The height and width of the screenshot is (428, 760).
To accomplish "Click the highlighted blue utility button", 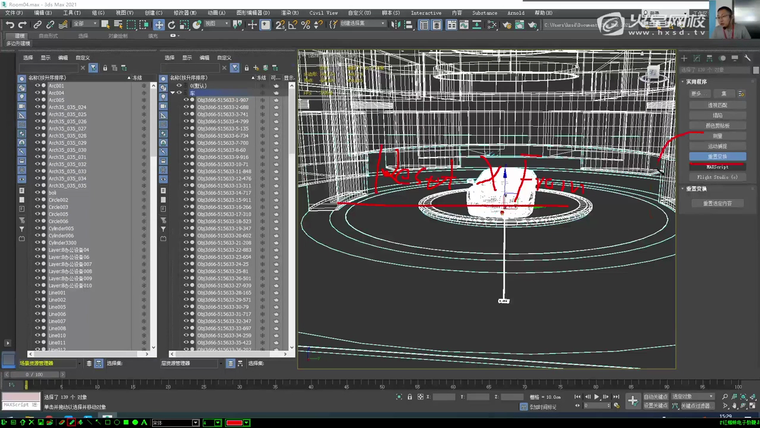I will click(717, 157).
